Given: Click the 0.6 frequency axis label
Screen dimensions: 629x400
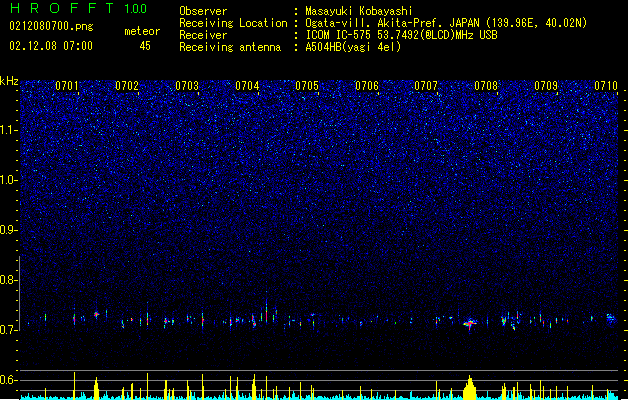Looking at the screenshot, I should [9, 380].
